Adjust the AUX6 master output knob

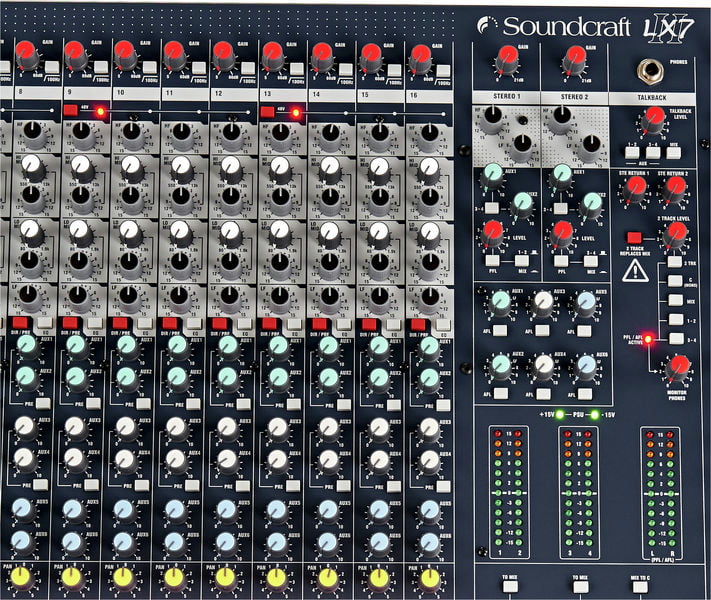(x=585, y=367)
